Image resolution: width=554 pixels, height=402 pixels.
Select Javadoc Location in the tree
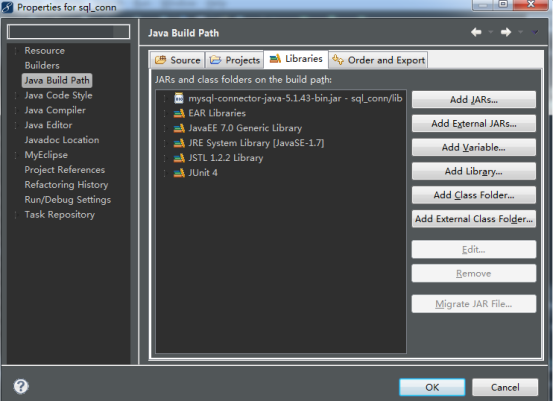tap(62, 140)
